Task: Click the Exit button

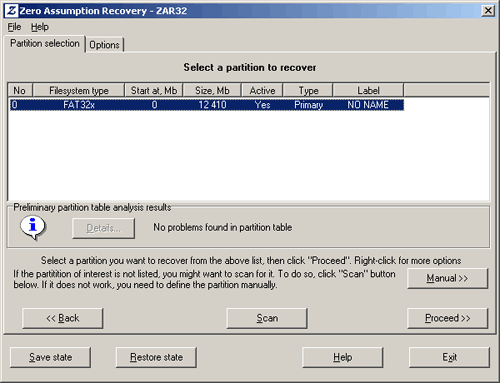Action: [x=449, y=357]
